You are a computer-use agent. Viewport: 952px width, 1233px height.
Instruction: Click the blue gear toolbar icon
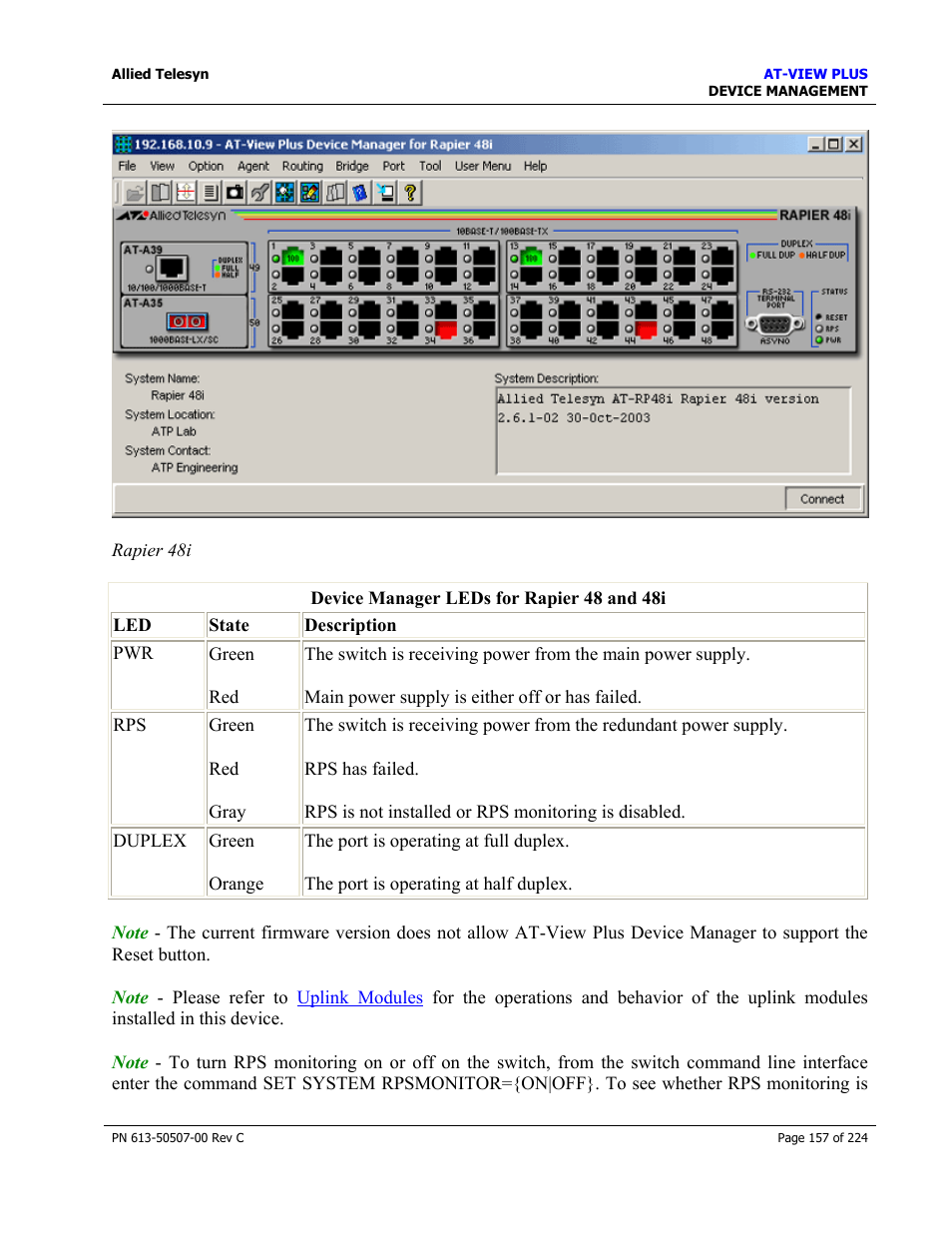point(284,193)
